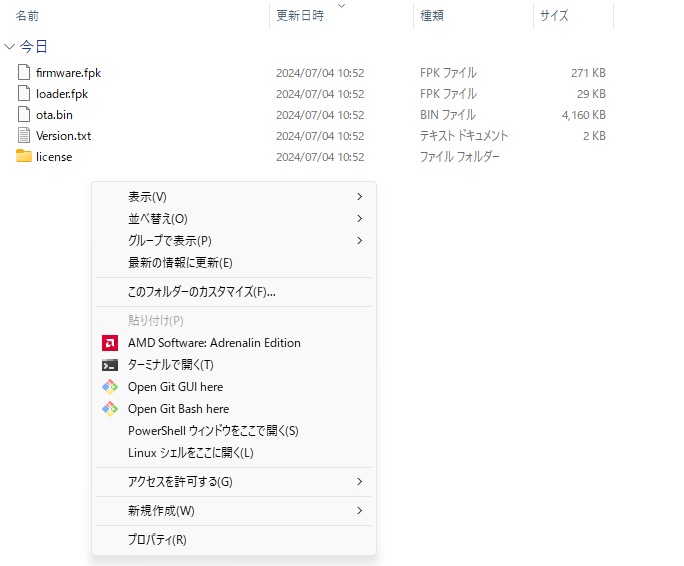Choose PowerShell ウィンドウをここで開く(S)

pyautogui.click(x=234, y=431)
